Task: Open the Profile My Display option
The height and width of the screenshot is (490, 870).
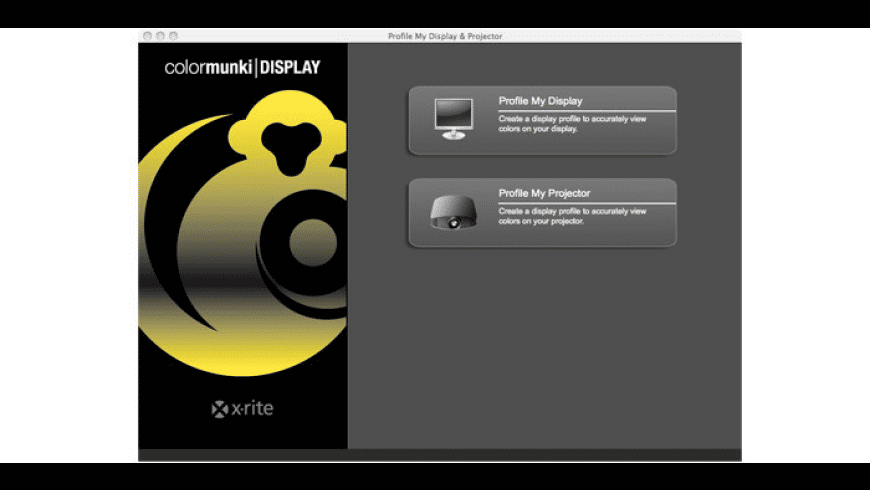Action: [543, 120]
